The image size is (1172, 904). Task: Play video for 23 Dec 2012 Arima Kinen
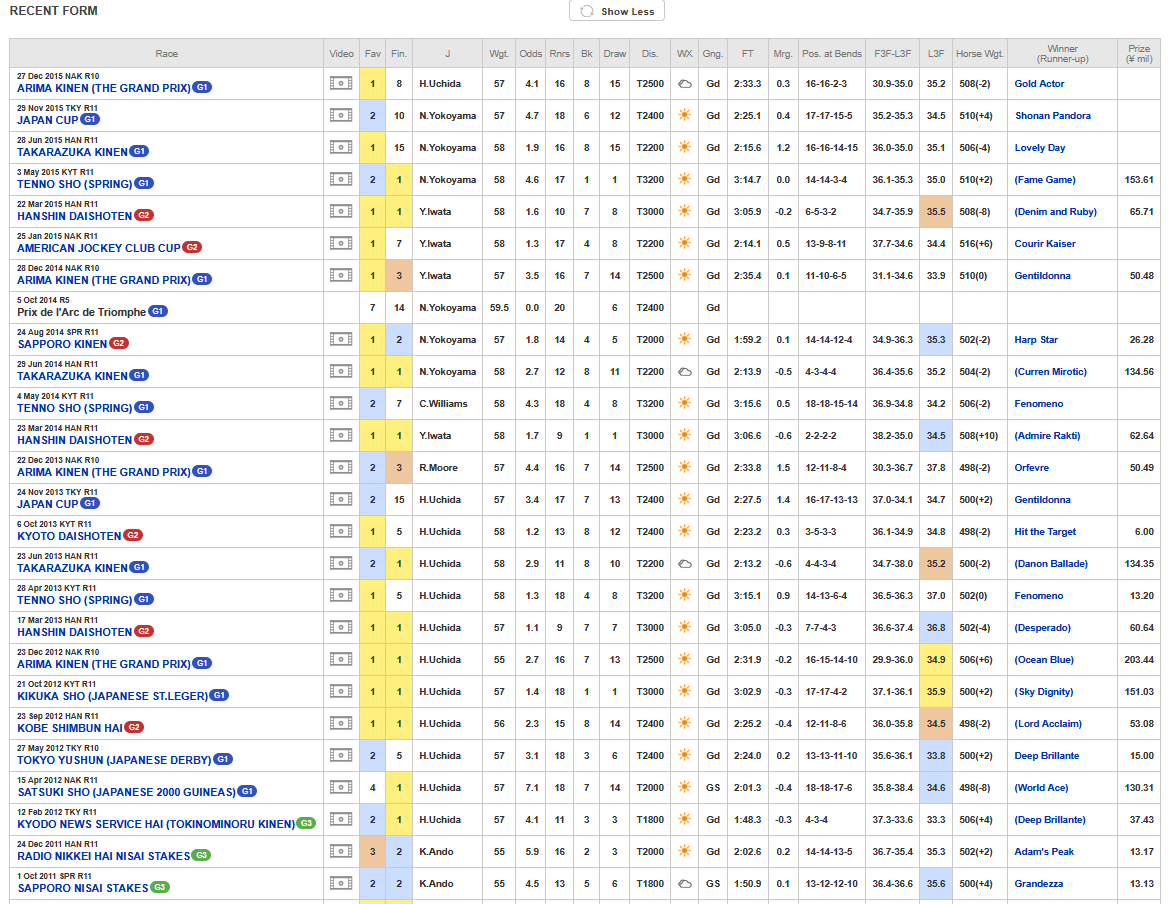tap(341, 659)
